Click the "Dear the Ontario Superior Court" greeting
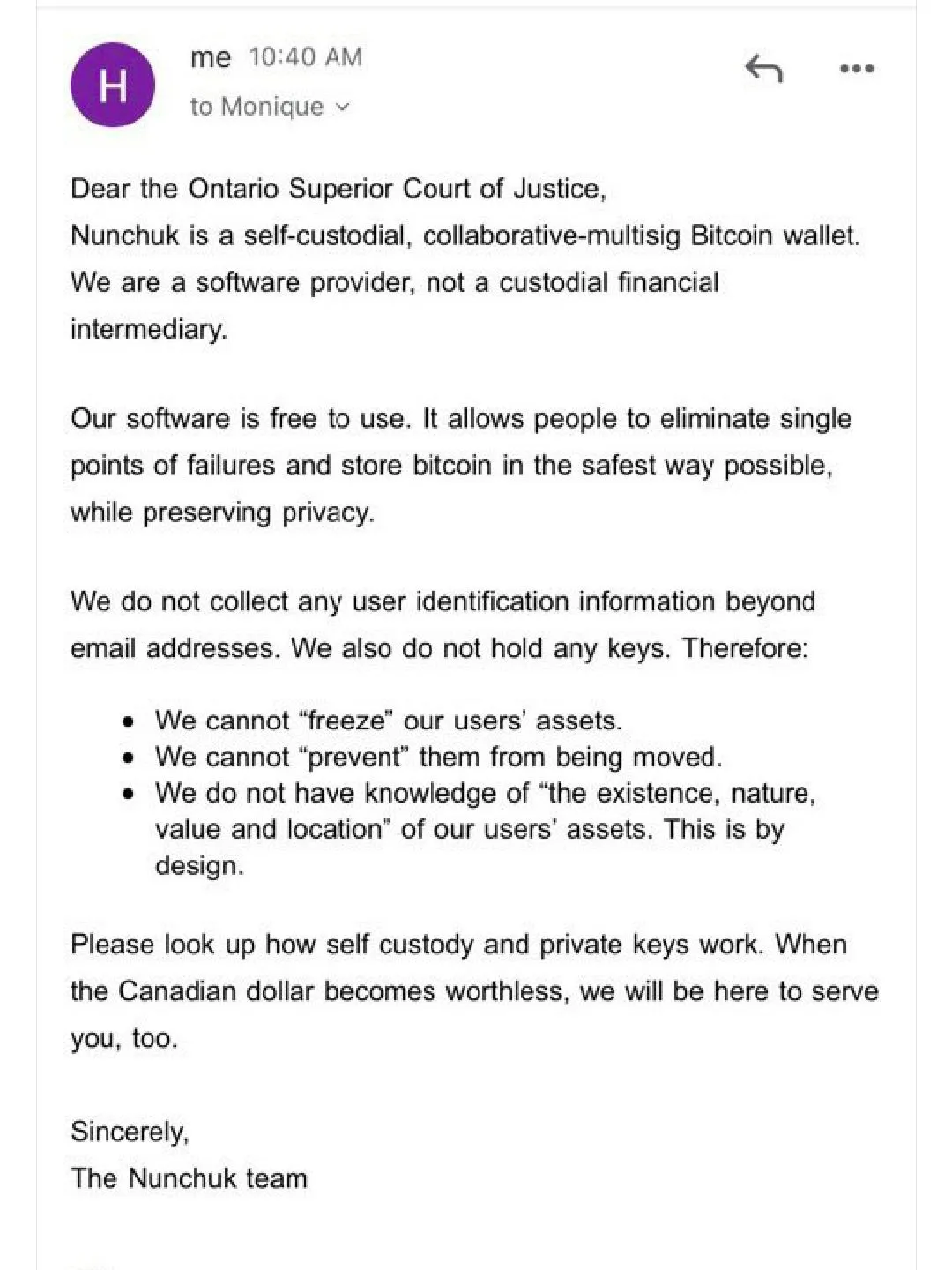 (x=338, y=189)
